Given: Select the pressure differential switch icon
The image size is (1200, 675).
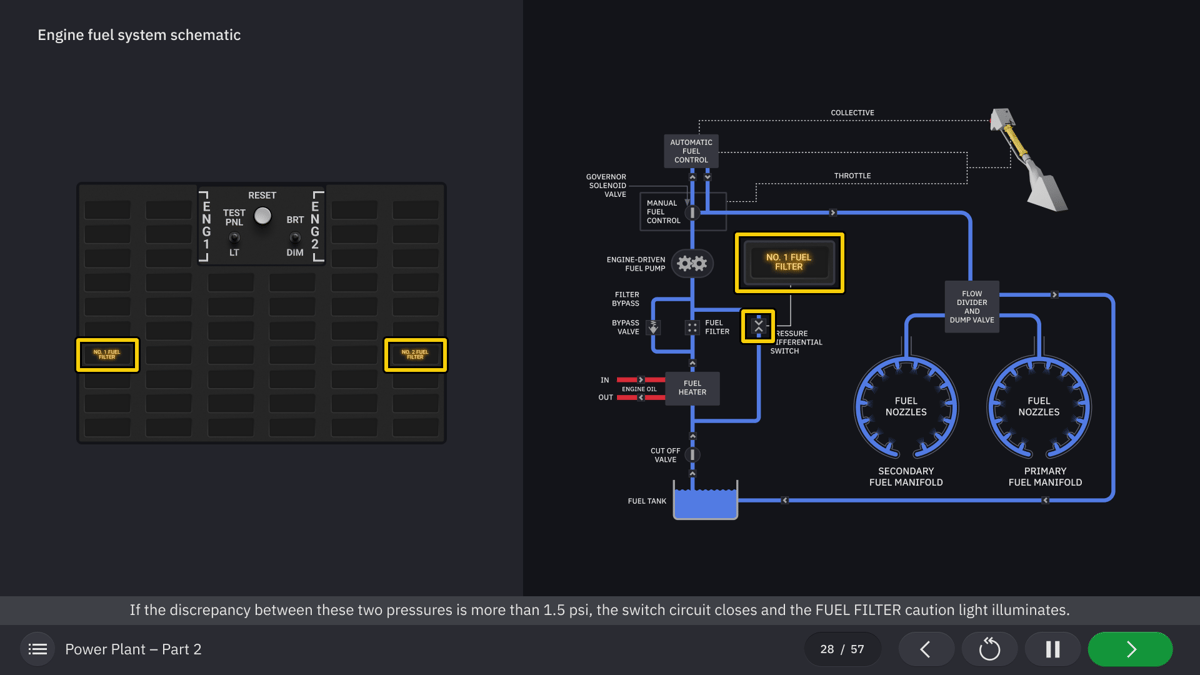Looking at the screenshot, I should tap(758, 326).
